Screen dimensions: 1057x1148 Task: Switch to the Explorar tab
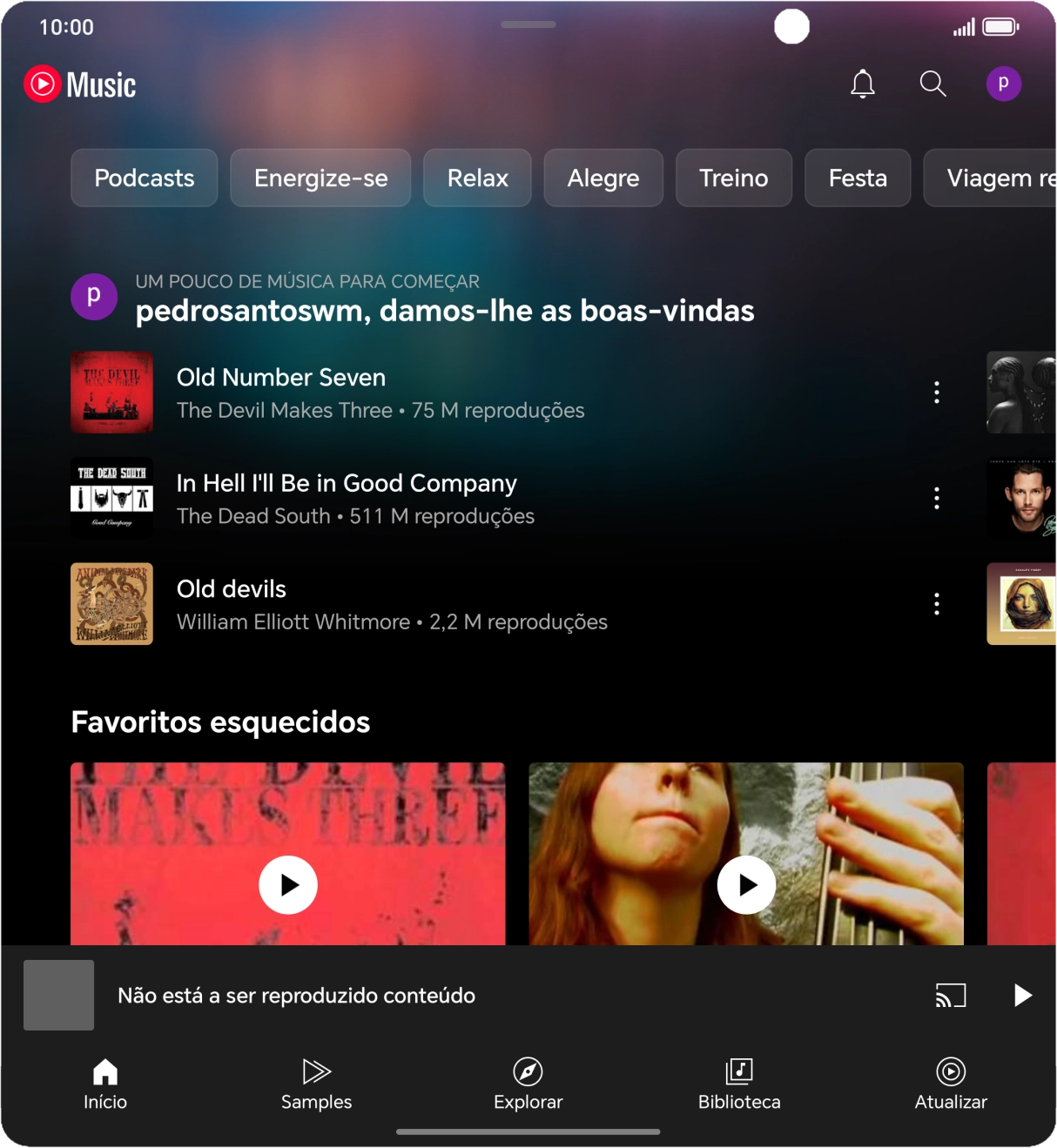528,1084
